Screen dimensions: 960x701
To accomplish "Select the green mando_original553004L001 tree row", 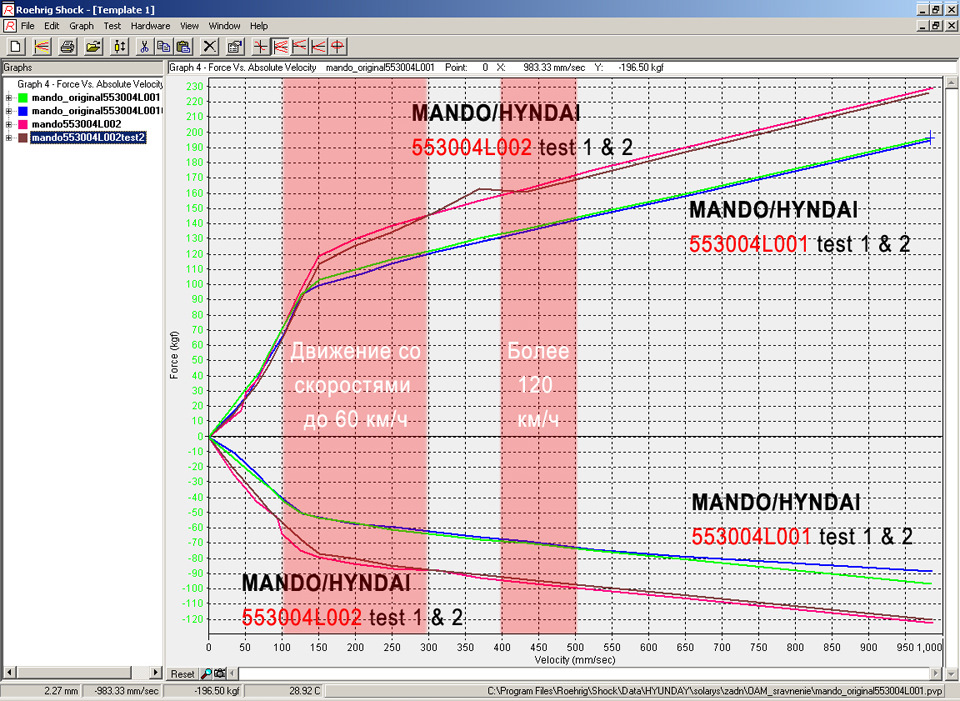I will (x=96, y=97).
